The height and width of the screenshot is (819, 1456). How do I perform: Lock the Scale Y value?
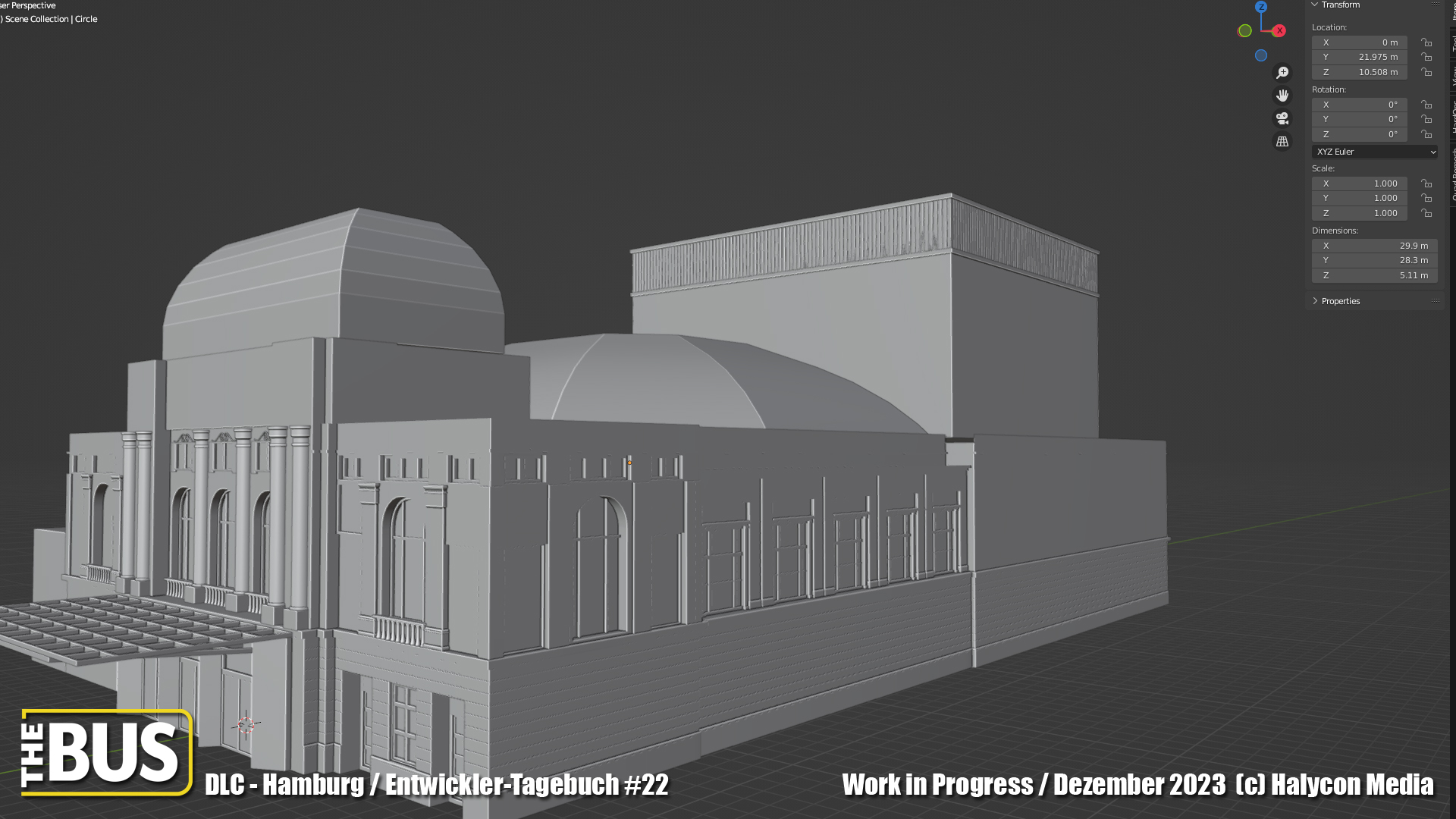pyautogui.click(x=1426, y=198)
